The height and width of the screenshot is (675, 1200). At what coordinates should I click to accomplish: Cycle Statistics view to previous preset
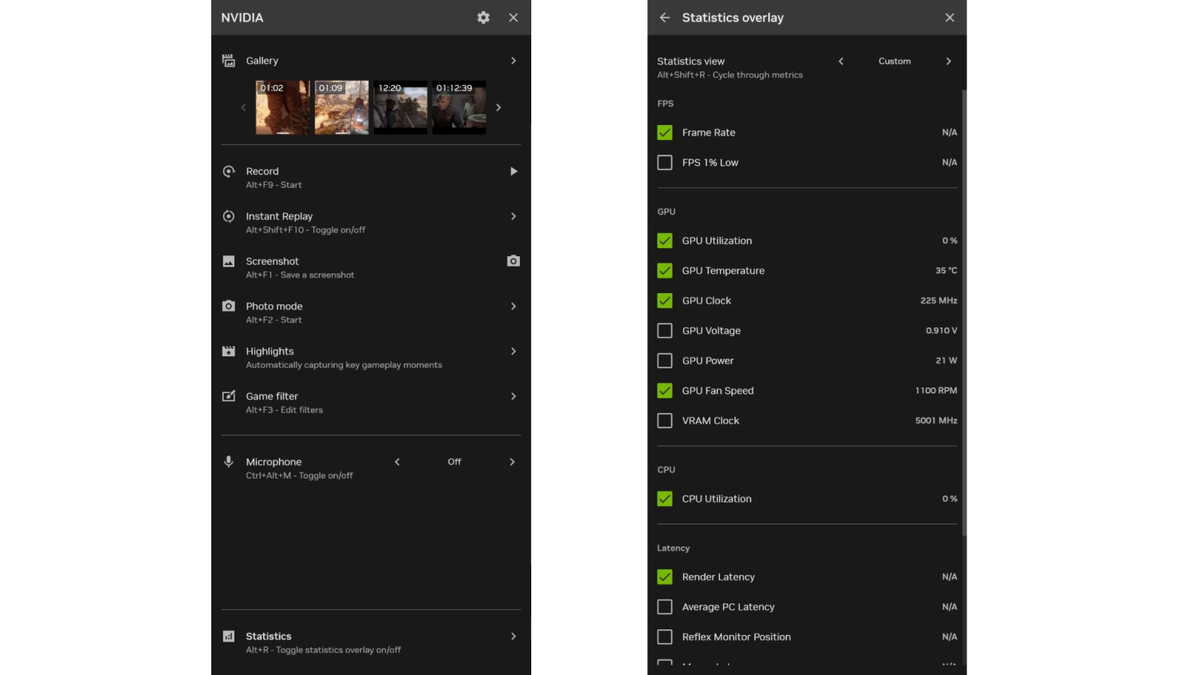point(841,61)
